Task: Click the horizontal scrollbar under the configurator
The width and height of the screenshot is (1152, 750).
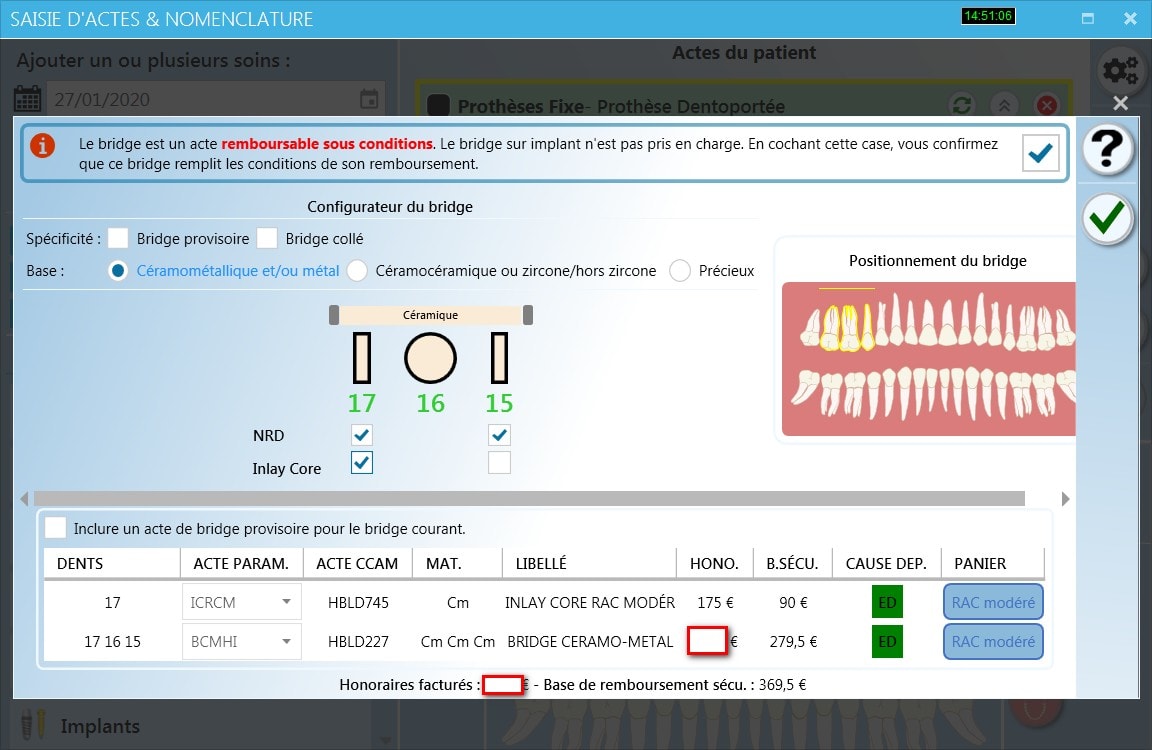Action: (529, 498)
